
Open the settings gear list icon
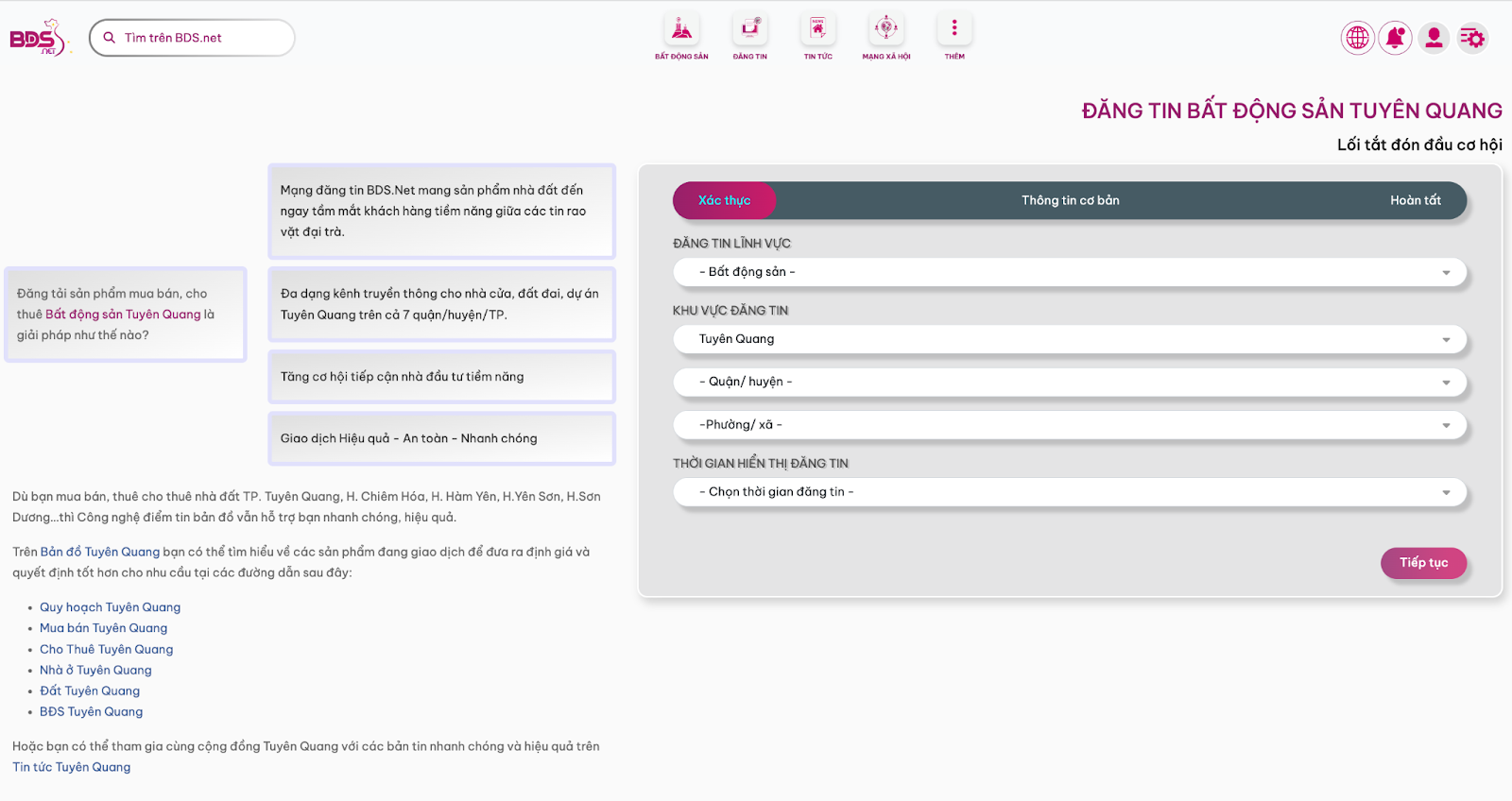(1472, 38)
